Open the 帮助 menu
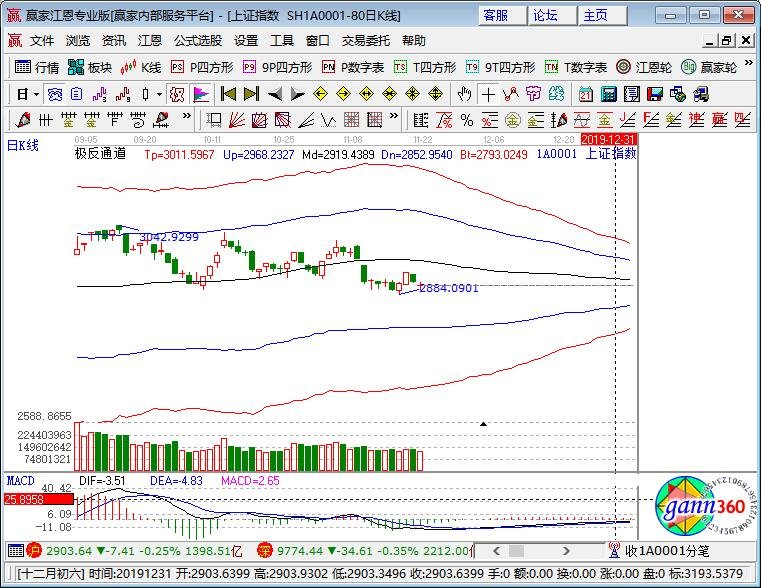This screenshot has height=588, width=761. pyautogui.click(x=414, y=41)
